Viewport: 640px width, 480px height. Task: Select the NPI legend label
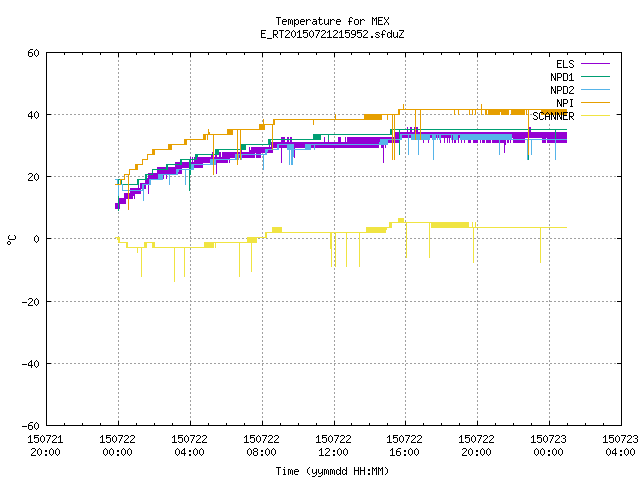click(565, 103)
